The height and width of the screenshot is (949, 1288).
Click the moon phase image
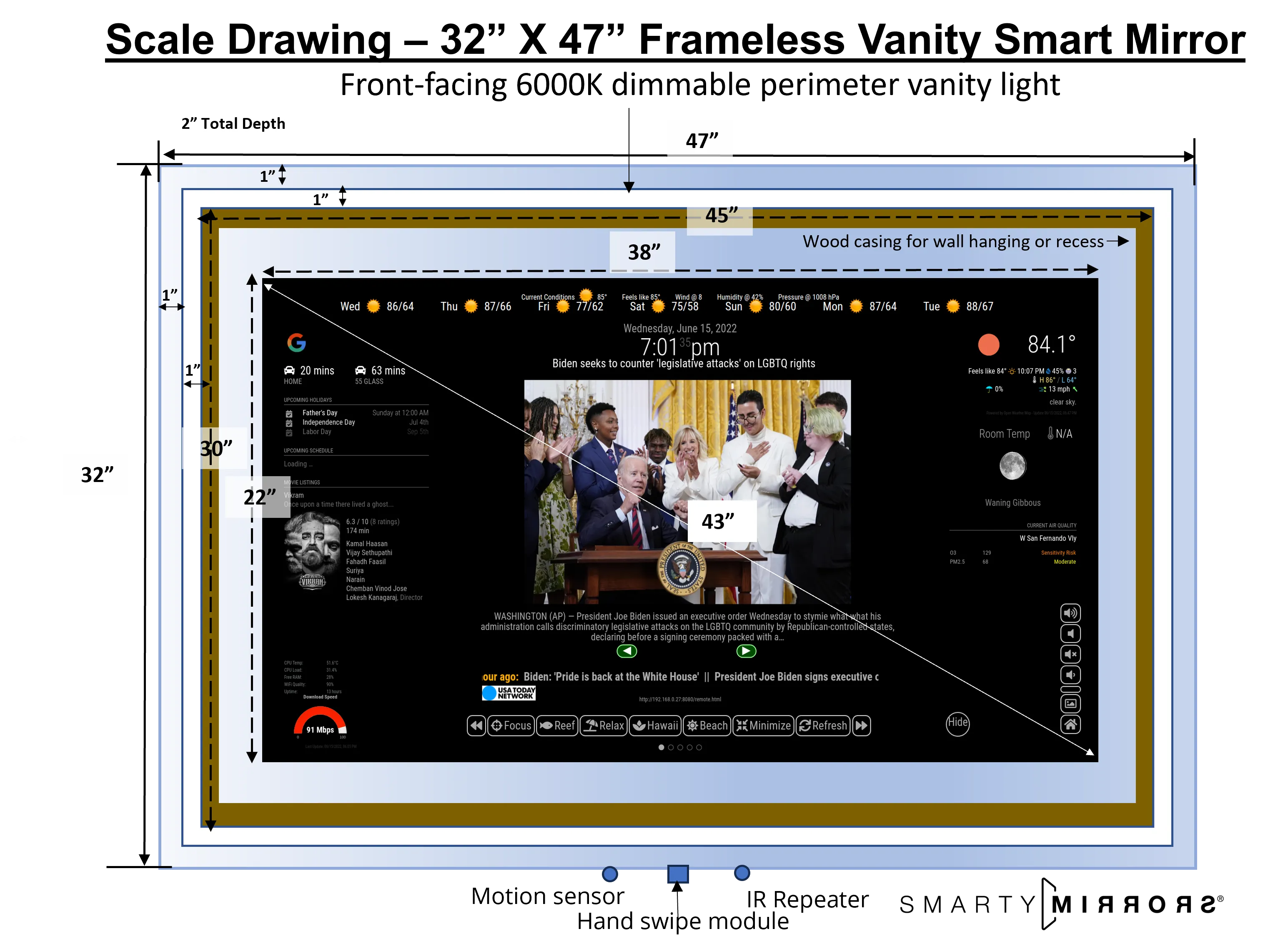1012,465
